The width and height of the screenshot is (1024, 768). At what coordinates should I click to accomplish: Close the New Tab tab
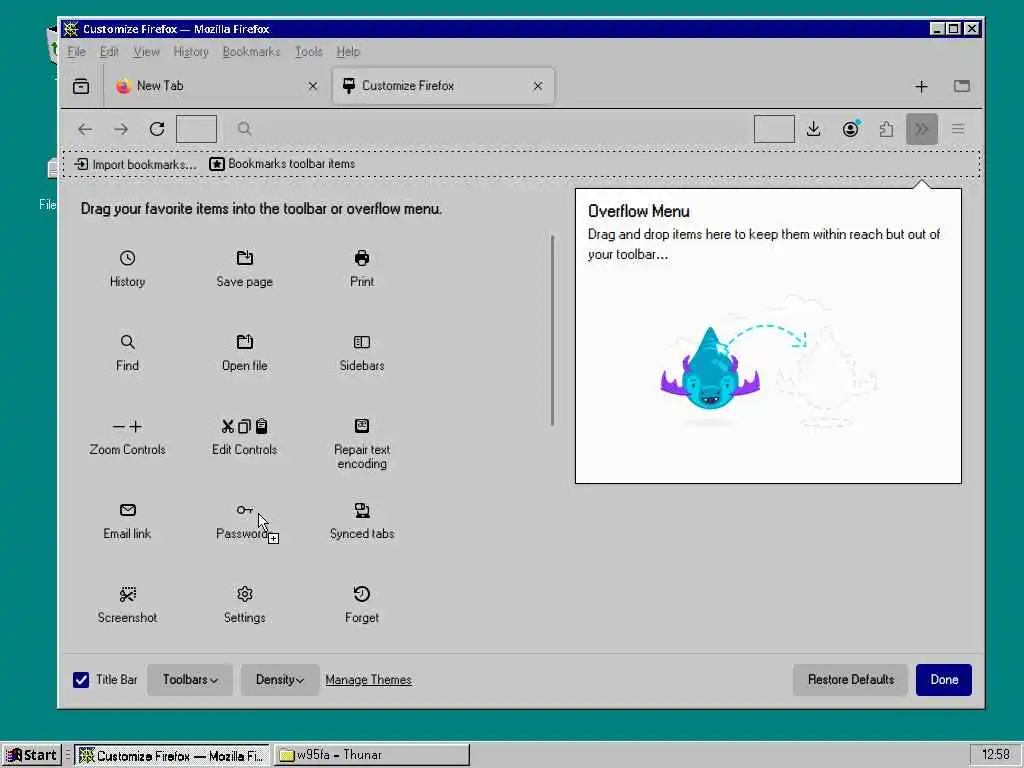(313, 86)
